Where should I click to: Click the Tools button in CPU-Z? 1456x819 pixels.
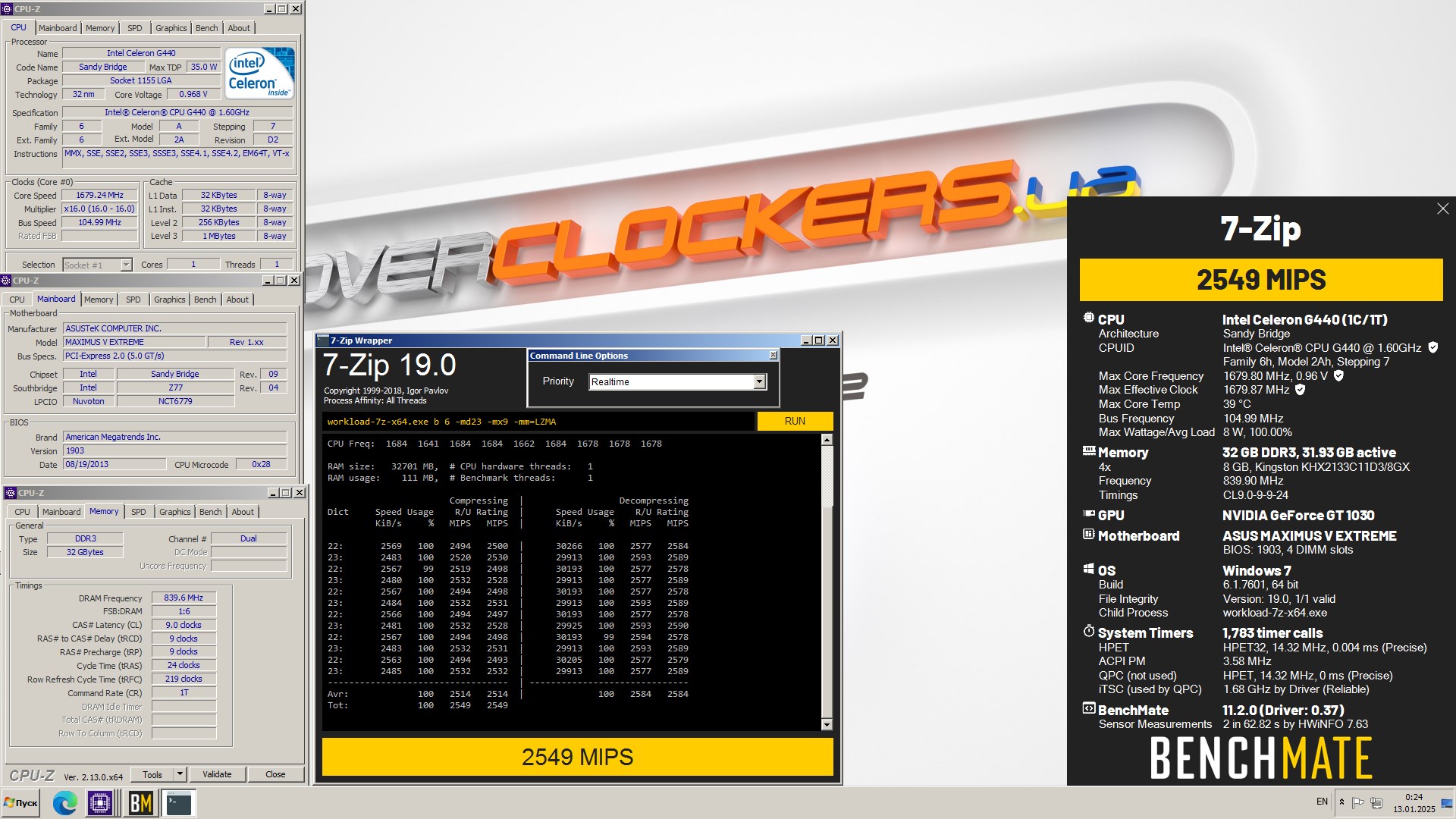pyautogui.click(x=152, y=774)
